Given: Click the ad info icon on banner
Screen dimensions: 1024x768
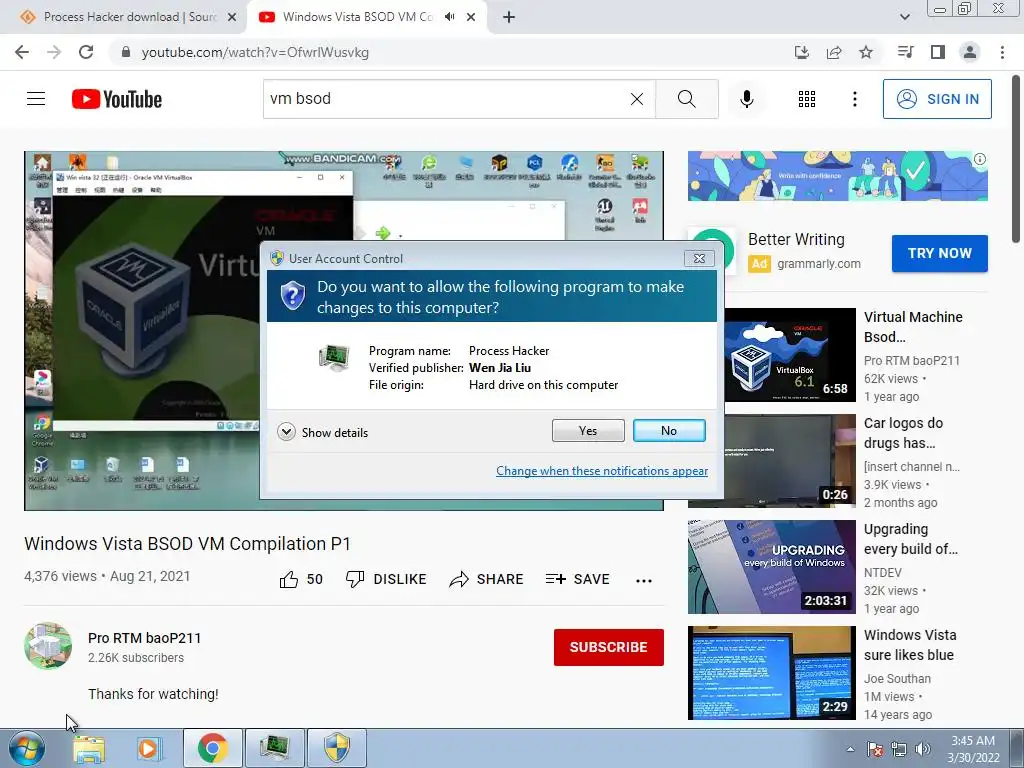Looking at the screenshot, I should (x=980, y=159).
